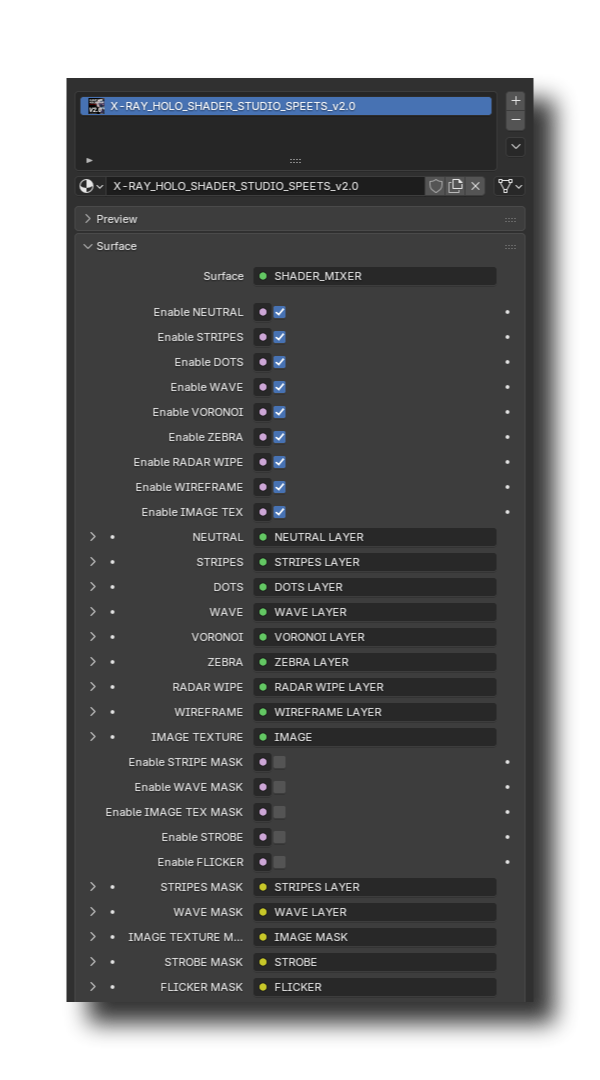Disable the Enable WIREFRAME checkbox
Screen dimensions: 600x1080
click(x=280, y=488)
